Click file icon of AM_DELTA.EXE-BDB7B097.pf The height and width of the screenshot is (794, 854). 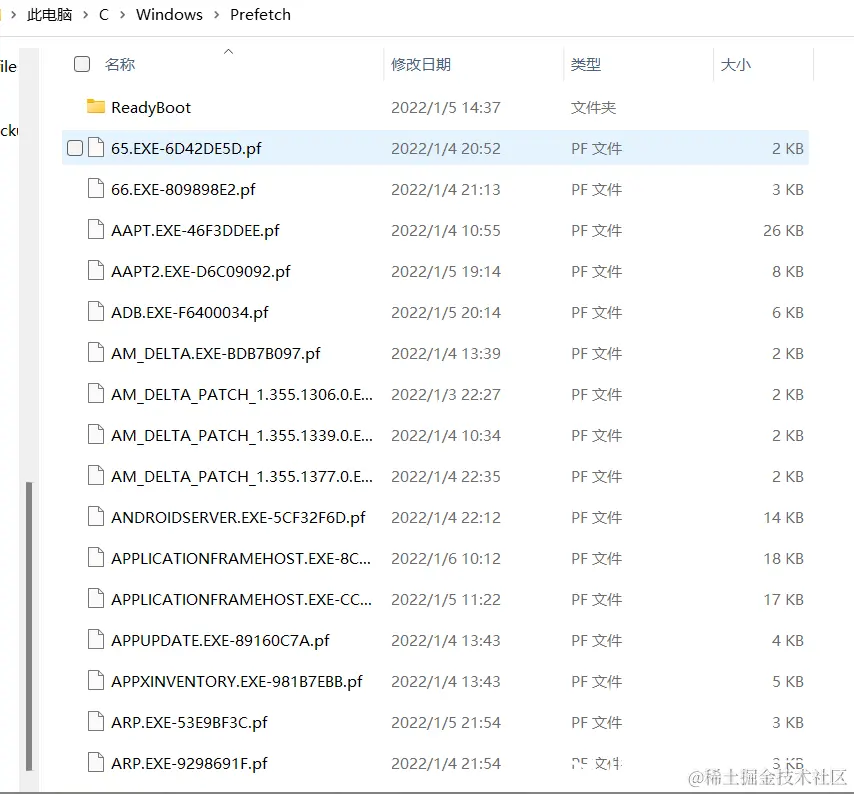point(96,352)
